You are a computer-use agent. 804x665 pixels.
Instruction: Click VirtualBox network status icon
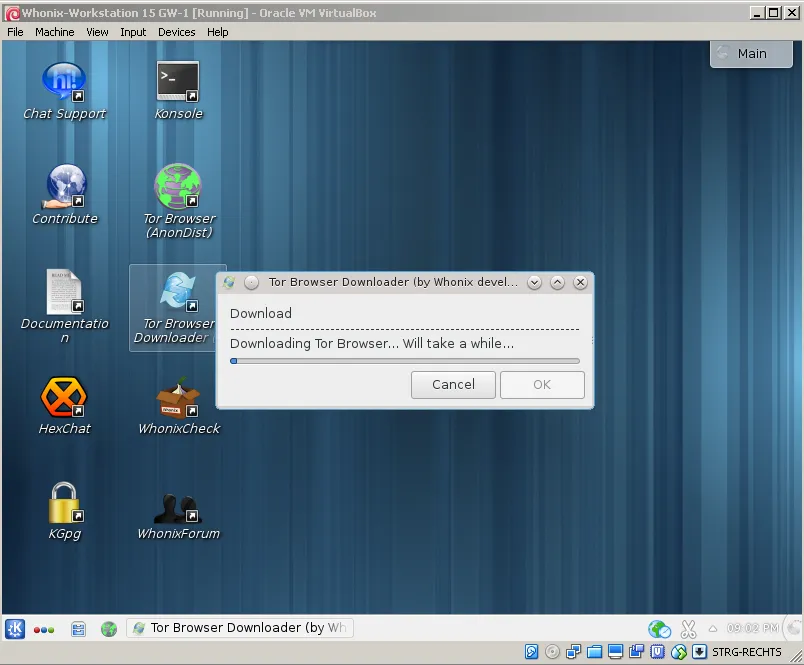[x=573, y=652]
